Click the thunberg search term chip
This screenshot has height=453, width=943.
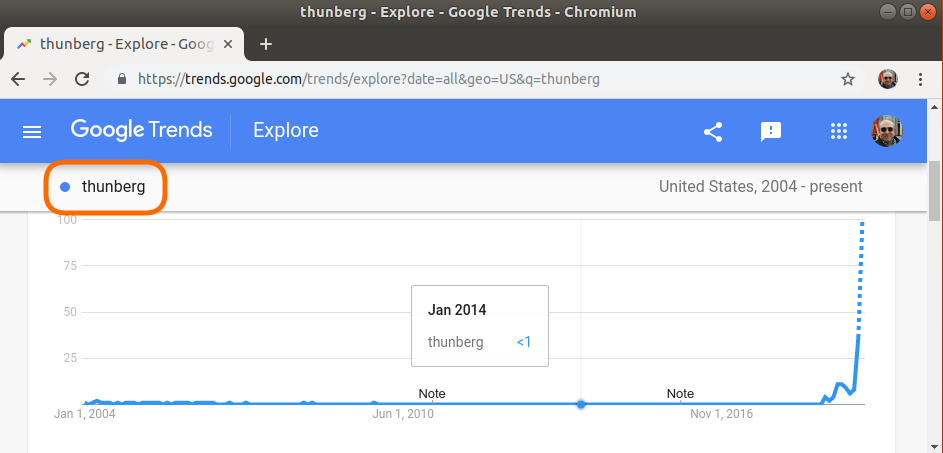[x=104, y=186]
